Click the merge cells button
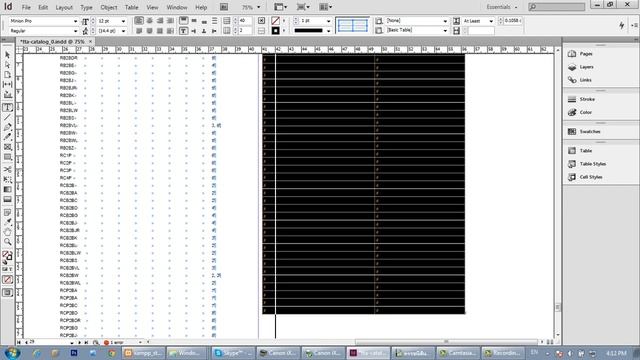640x360 pixels. pos(262,20)
